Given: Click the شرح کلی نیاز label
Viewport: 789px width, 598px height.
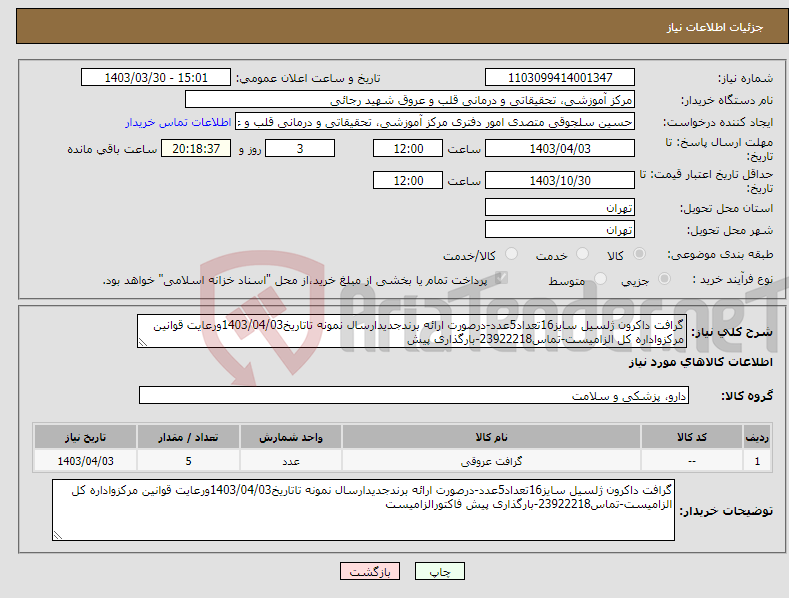Looking at the screenshot, I should (x=732, y=332).
